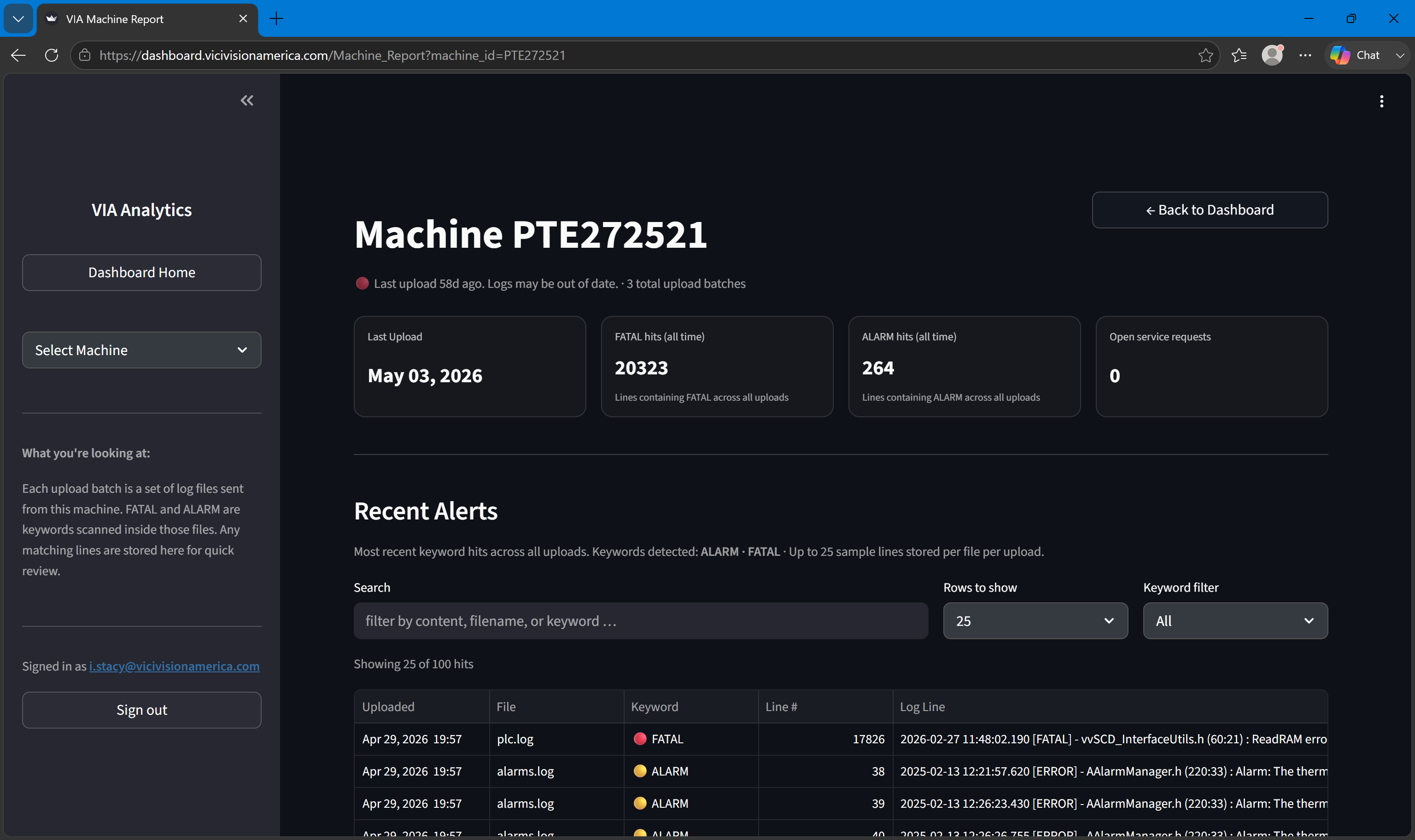The image size is (1415, 840).
Task: Sort by the Uploaded column header
Action: coord(421,706)
